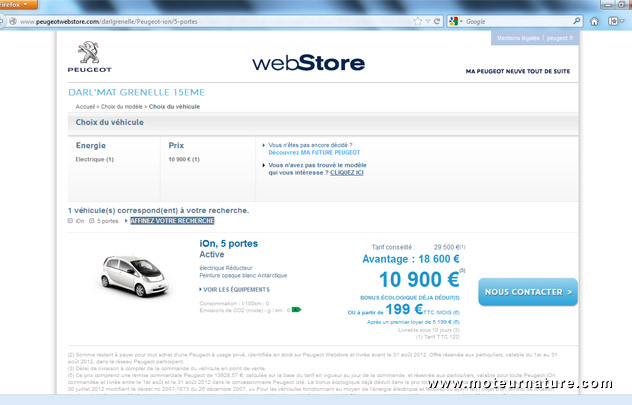
Task: Click the Choix du modèle breadcrumb
Action: point(122,107)
